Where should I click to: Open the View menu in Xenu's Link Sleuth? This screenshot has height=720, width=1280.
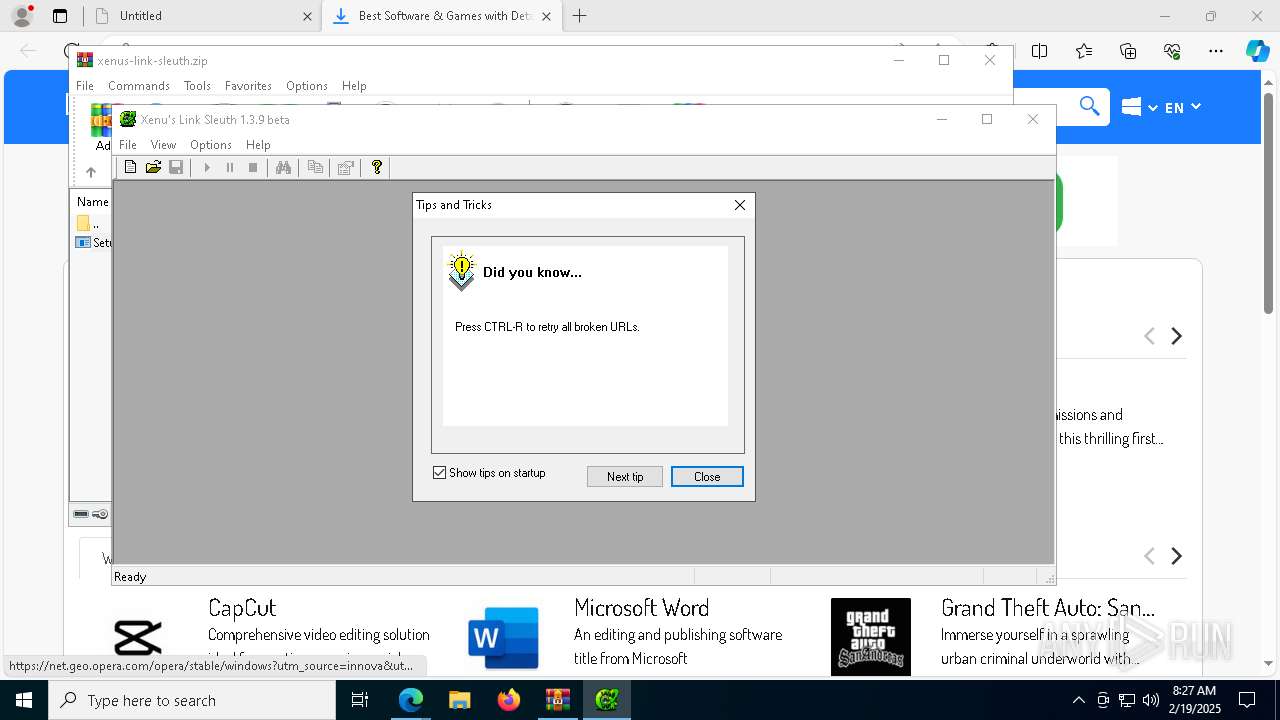[x=163, y=145]
